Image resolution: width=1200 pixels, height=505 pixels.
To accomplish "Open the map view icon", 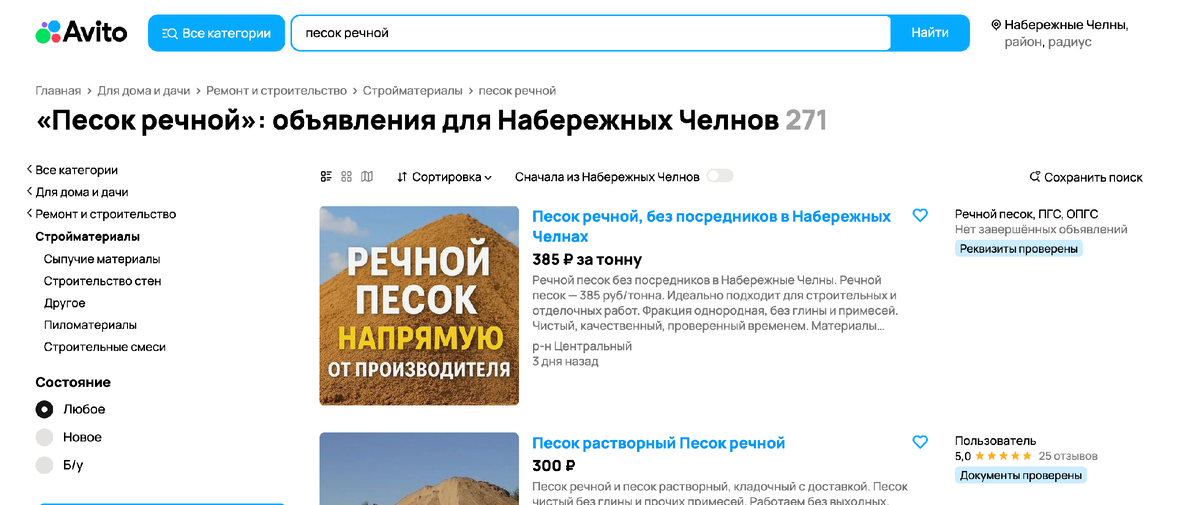I will click(367, 177).
